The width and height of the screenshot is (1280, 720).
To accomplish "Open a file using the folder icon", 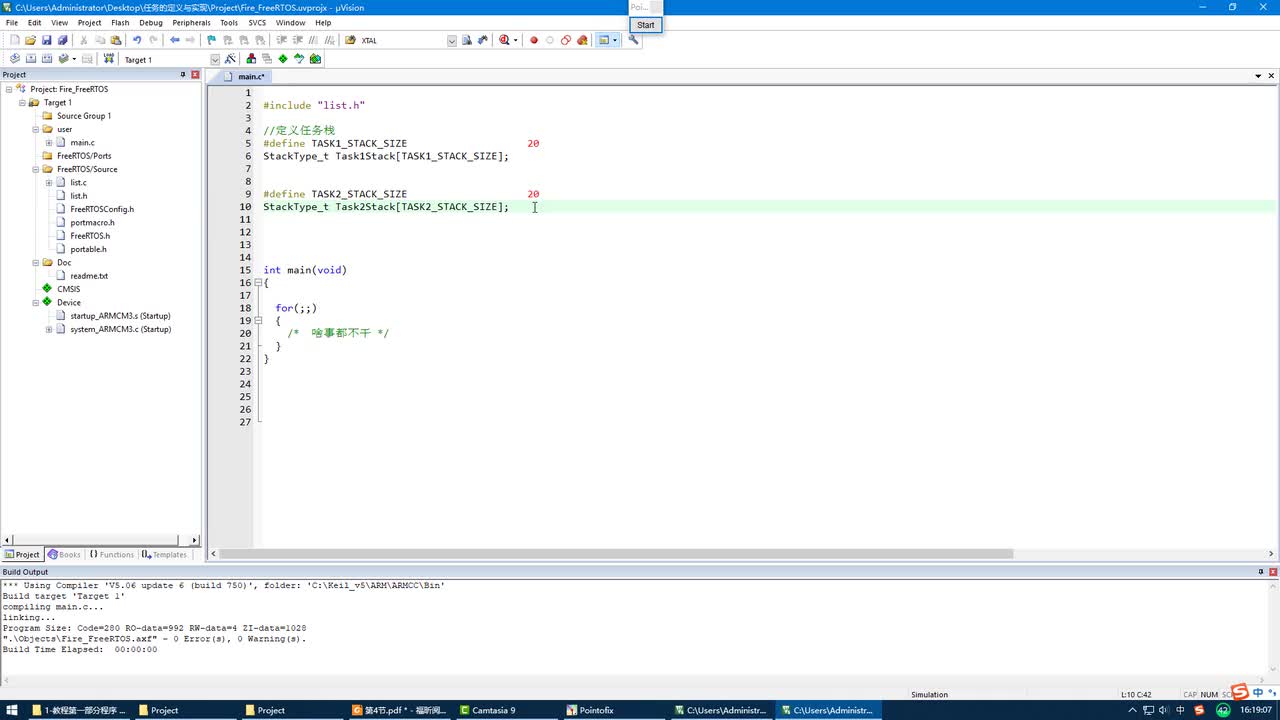I will point(30,40).
